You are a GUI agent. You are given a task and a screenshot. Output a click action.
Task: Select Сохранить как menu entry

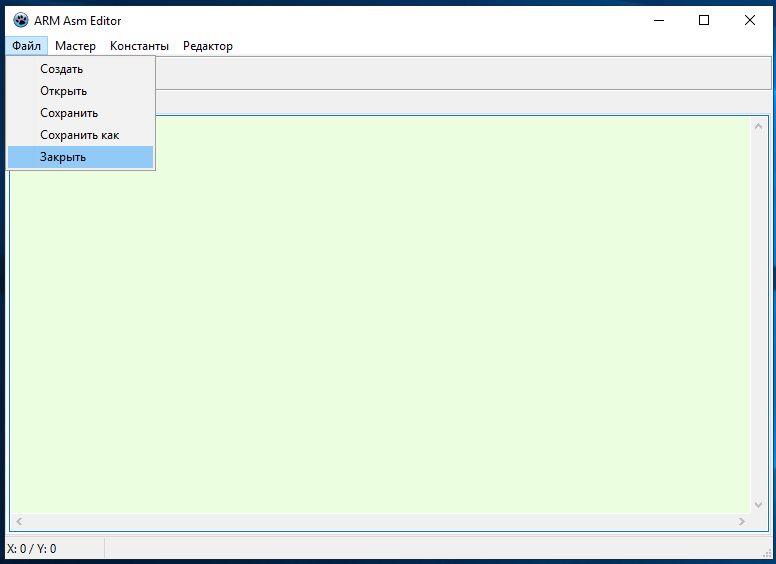[x=80, y=135]
